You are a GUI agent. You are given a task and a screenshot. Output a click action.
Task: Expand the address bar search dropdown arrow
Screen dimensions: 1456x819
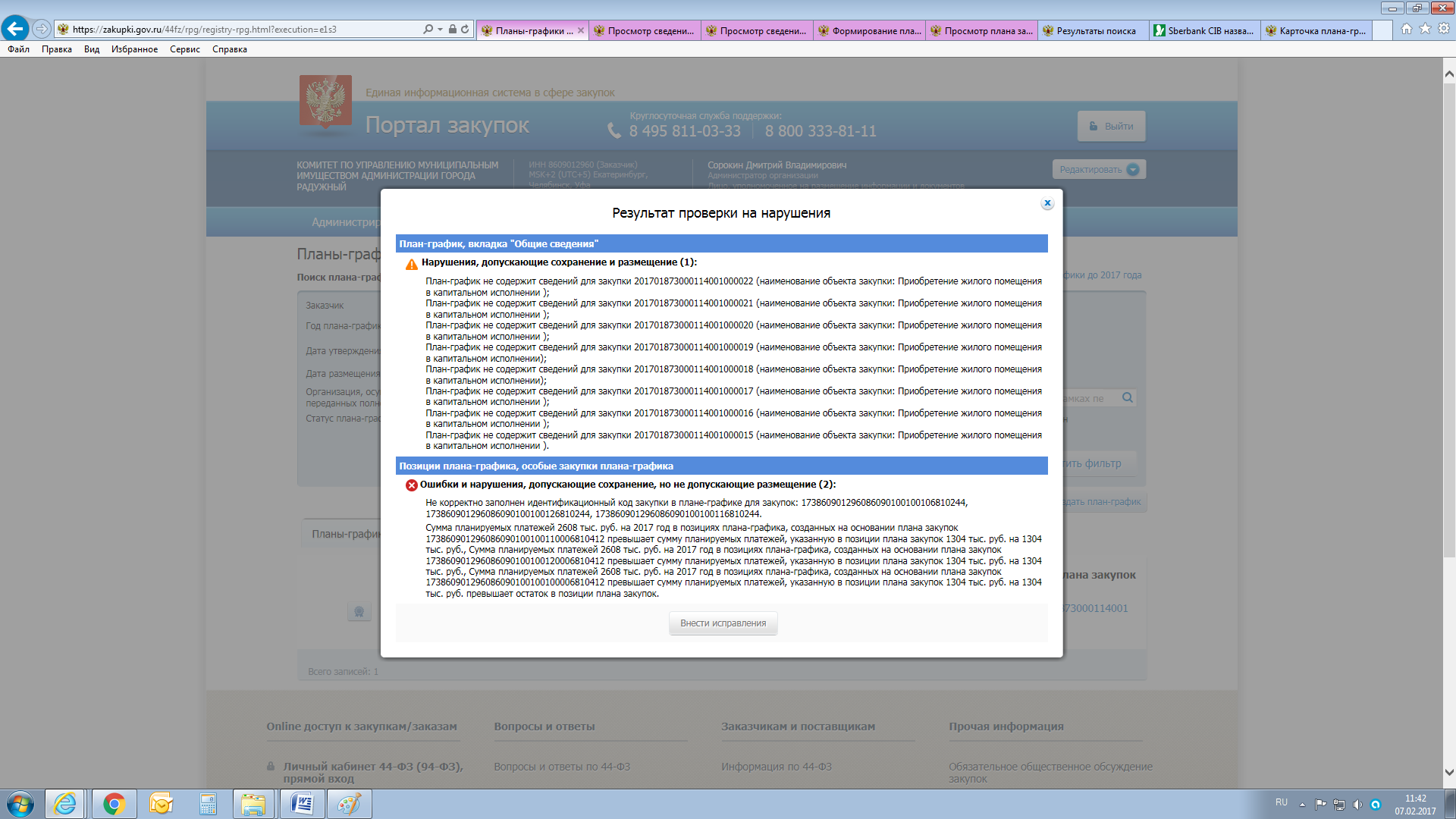(440, 29)
